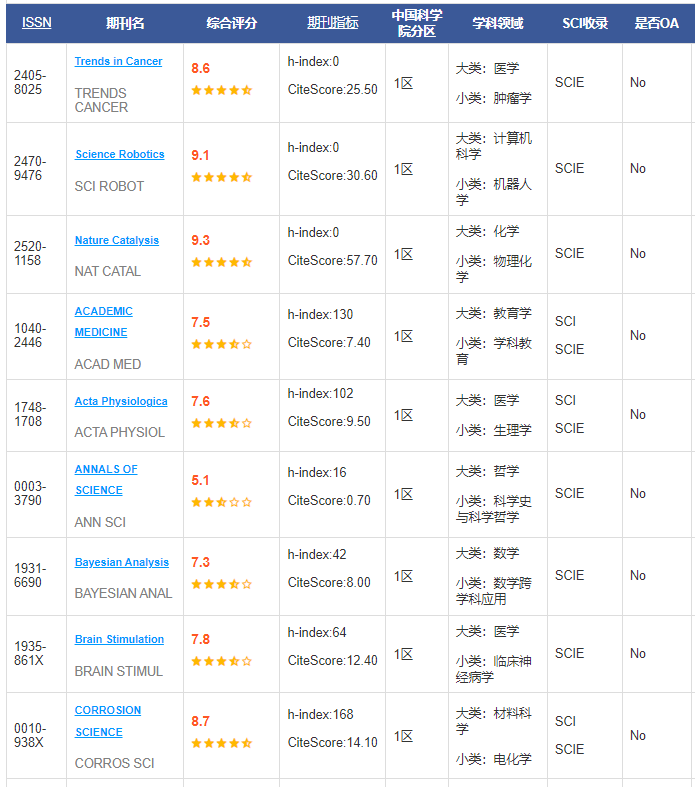Open the Bayesian Analysis journal link
Image resolution: width=695 pixels, height=787 pixels.
121,562
